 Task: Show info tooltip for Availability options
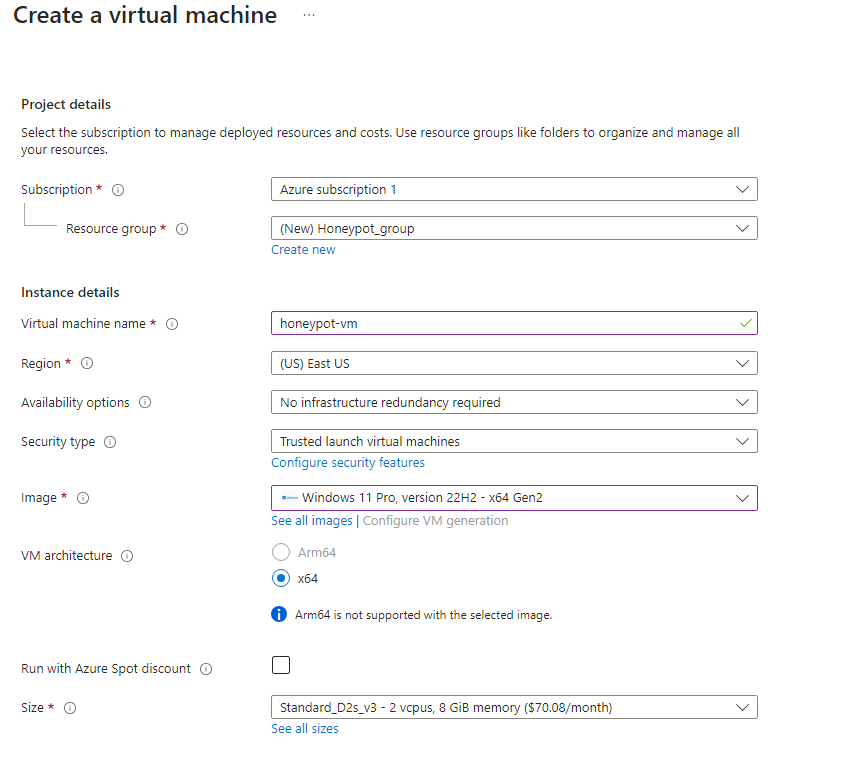(145, 402)
